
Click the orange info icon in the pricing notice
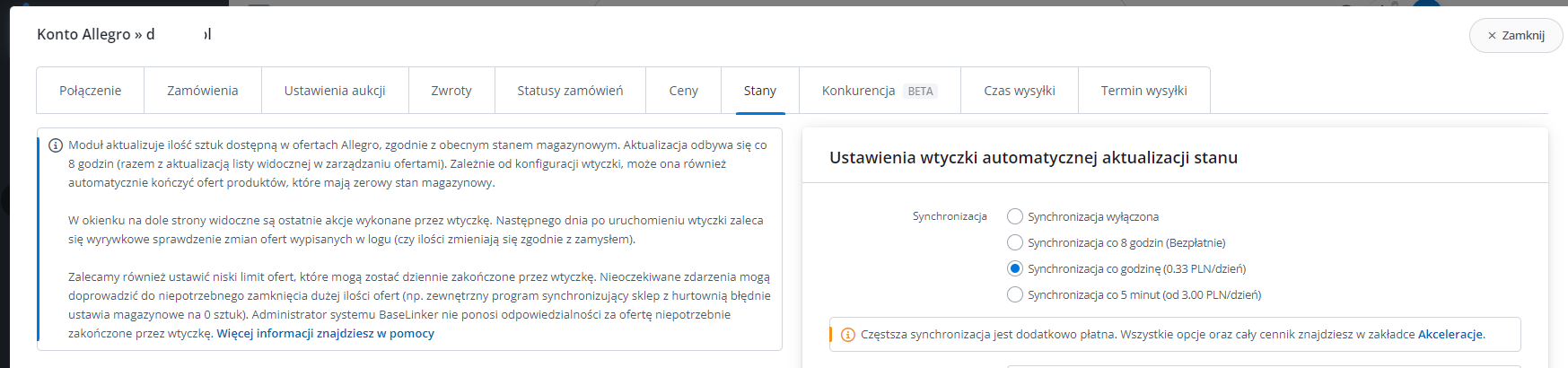[x=847, y=335]
